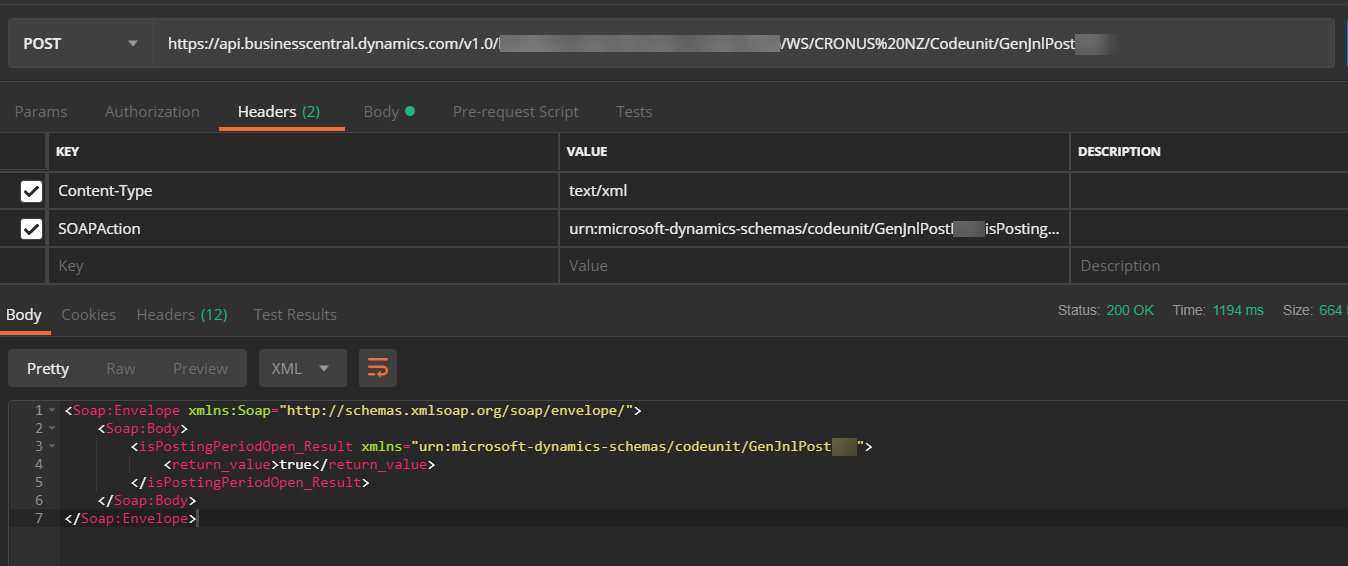
Task: Switch response view to Preview
Action: (x=200, y=369)
